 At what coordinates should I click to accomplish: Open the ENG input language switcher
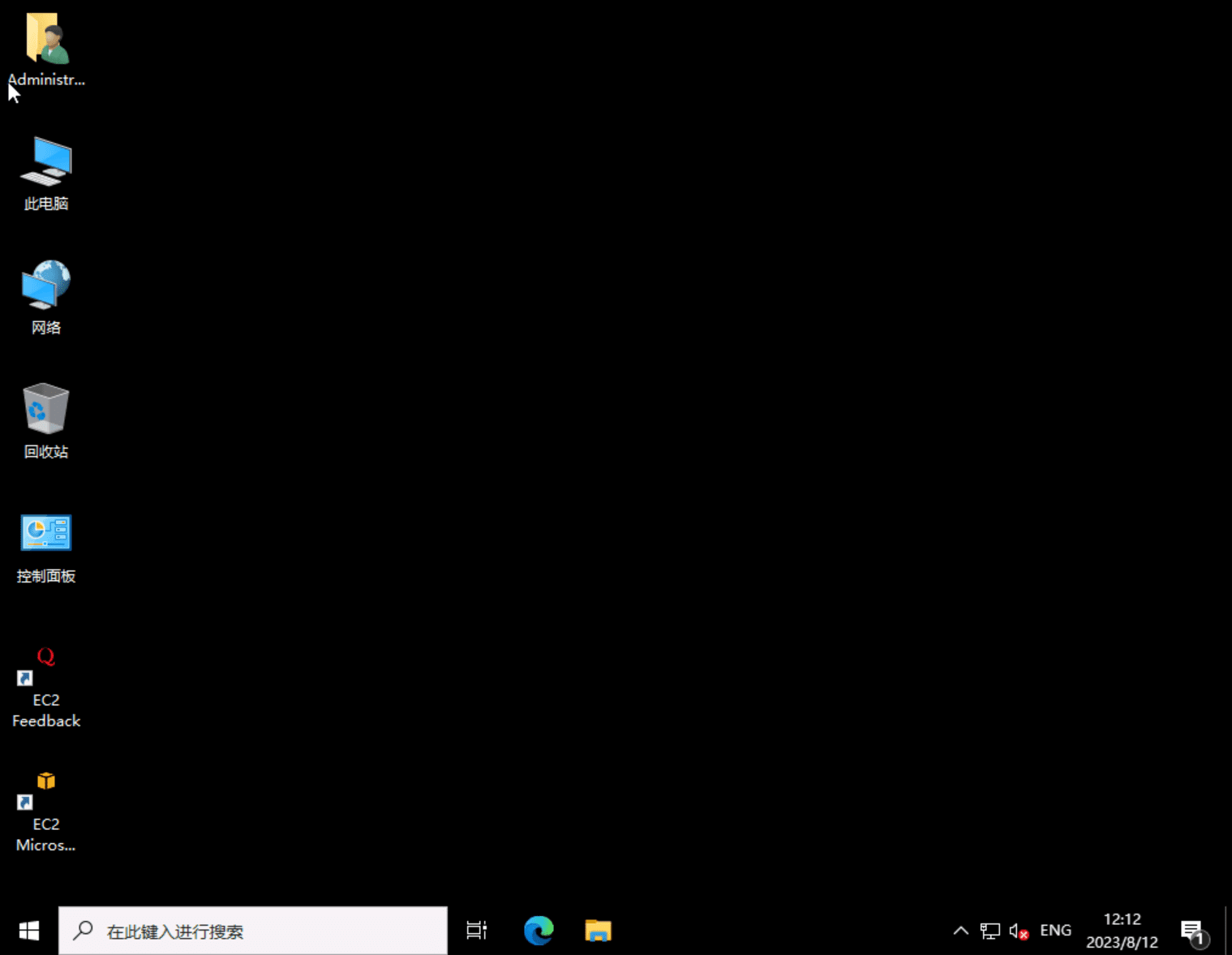[1055, 931]
